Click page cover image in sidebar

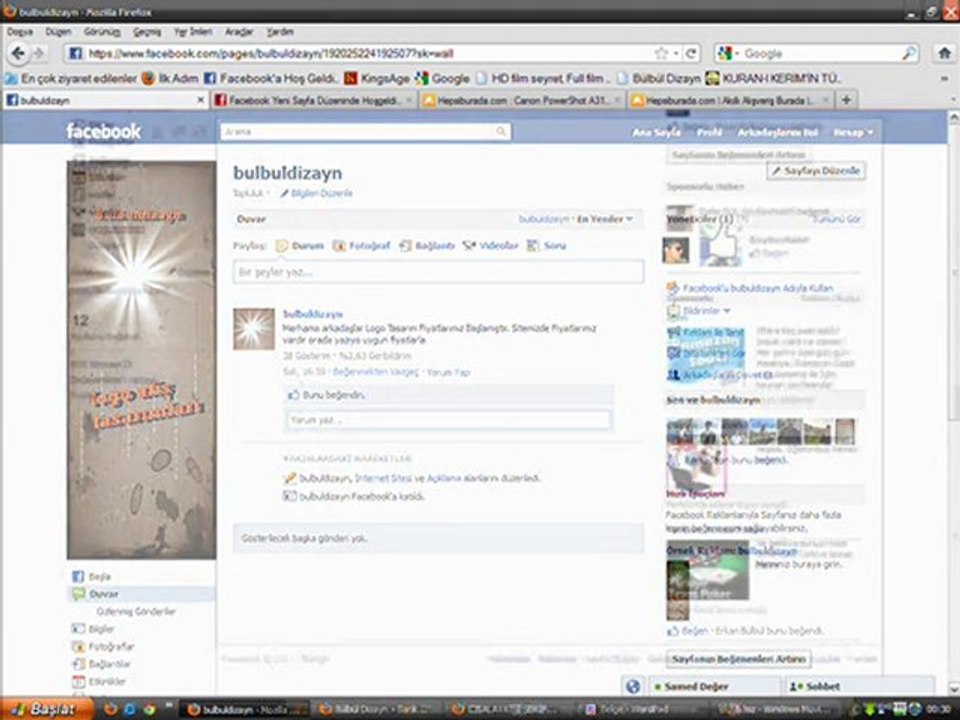pyautogui.click(x=141, y=360)
